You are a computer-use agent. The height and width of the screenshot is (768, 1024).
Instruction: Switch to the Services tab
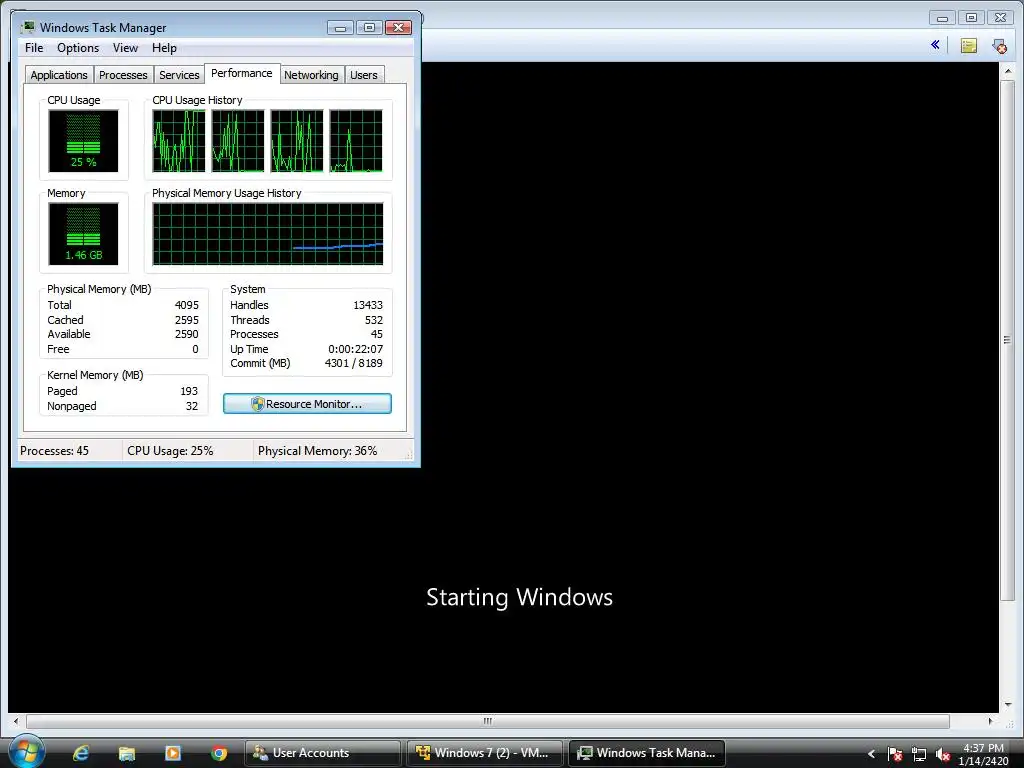click(179, 74)
